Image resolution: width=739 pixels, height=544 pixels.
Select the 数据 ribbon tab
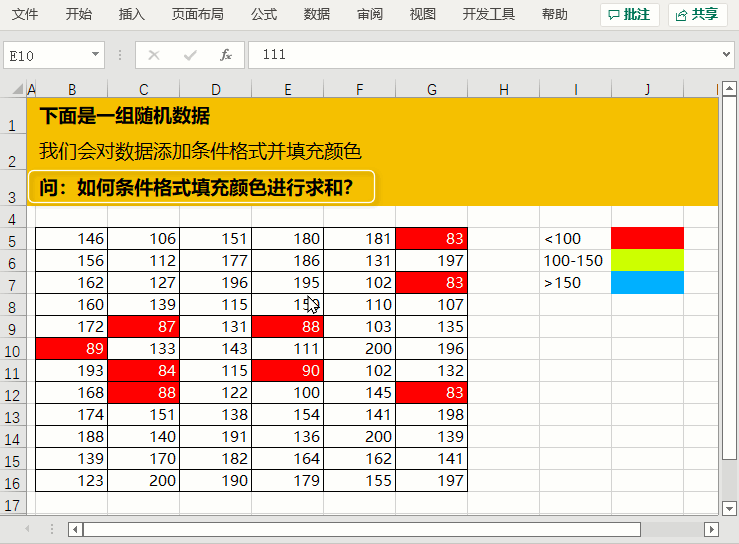317,15
